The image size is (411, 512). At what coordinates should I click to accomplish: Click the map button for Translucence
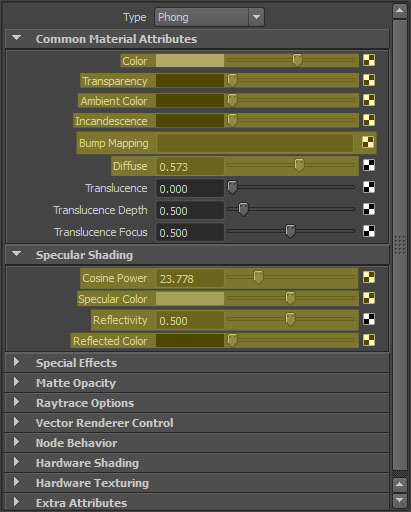click(x=369, y=187)
